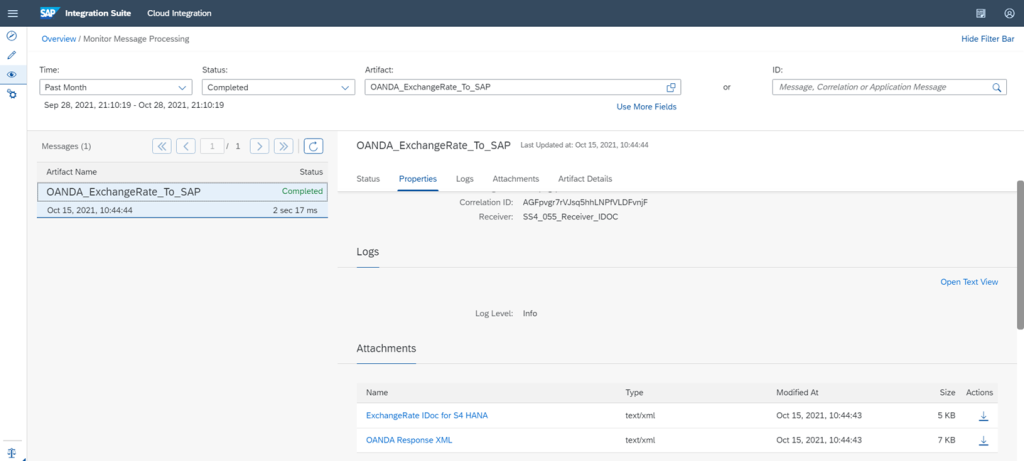Click the Artifact Name column header
Image resolution: width=1024 pixels, height=461 pixels.
coord(72,172)
